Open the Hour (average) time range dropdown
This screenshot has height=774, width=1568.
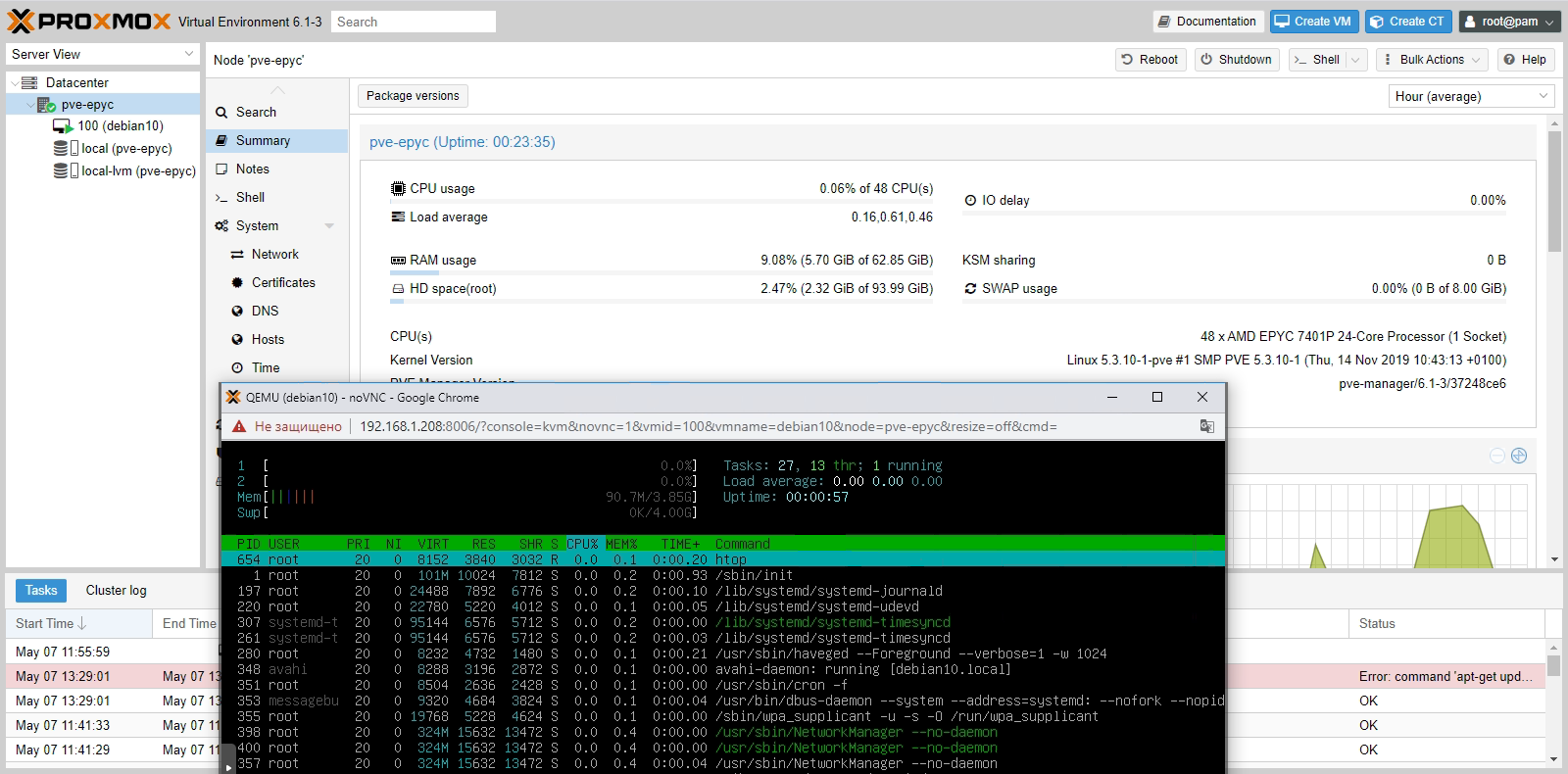point(1472,96)
